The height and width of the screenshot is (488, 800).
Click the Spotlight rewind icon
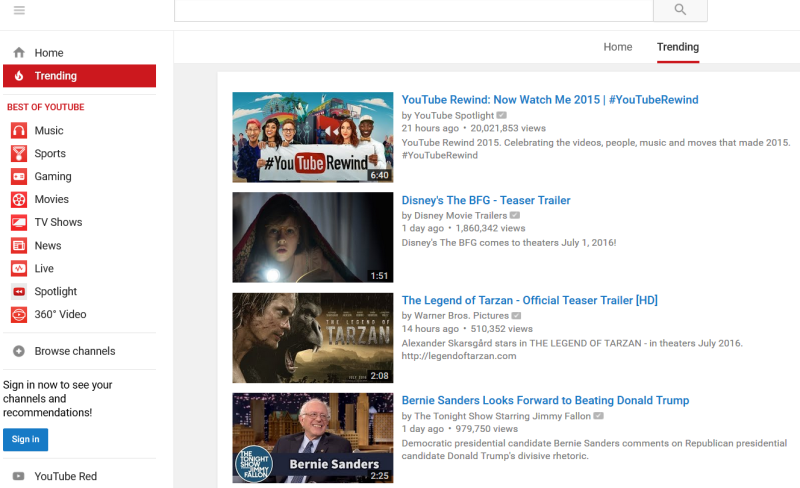click(x=19, y=291)
